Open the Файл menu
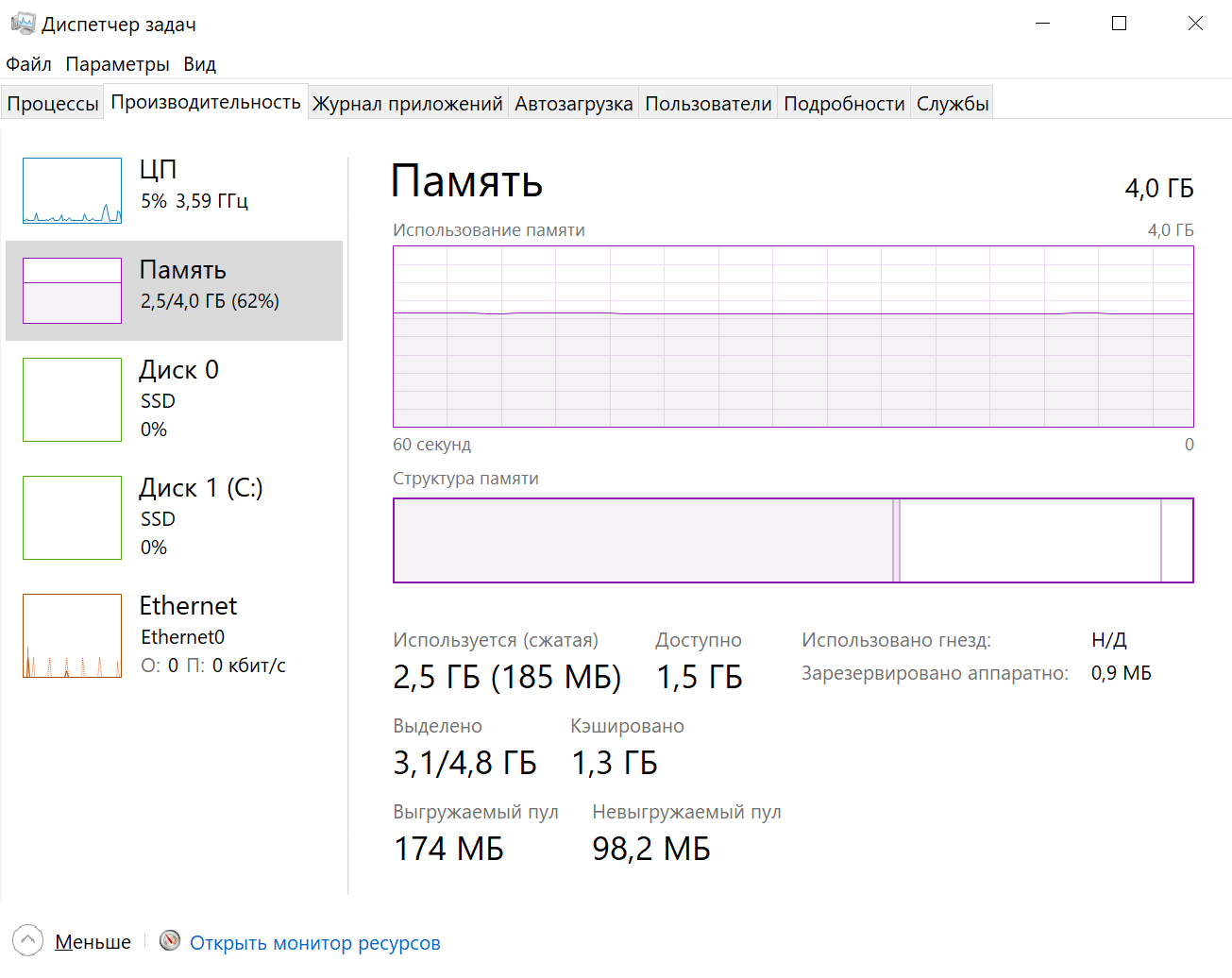1232x978 pixels. click(x=28, y=64)
